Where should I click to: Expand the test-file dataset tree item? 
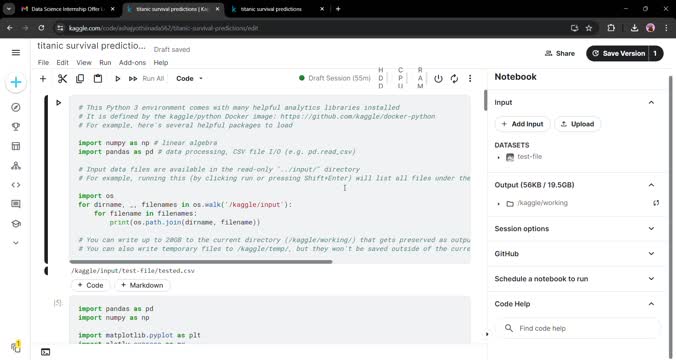click(499, 157)
